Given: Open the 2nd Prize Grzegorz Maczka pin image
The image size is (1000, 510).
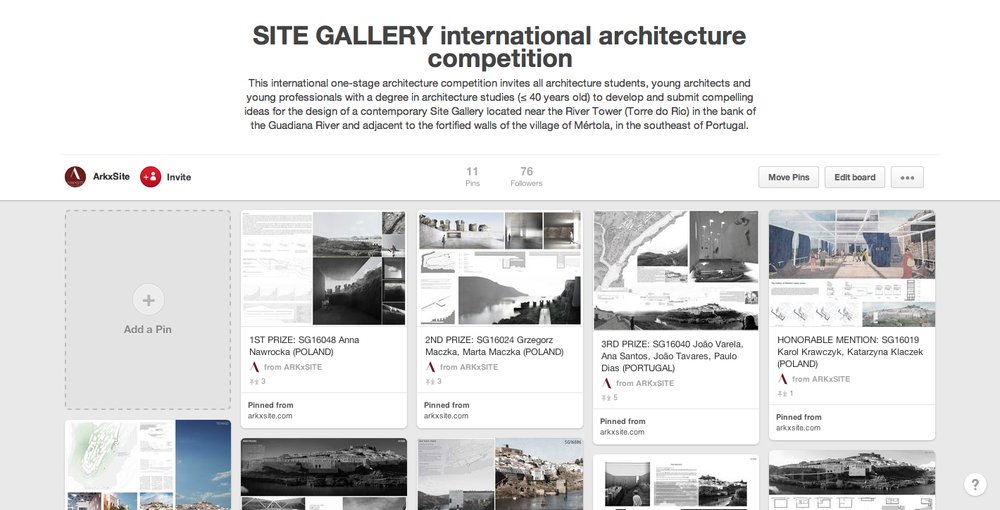Looking at the screenshot, I should [x=499, y=268].
